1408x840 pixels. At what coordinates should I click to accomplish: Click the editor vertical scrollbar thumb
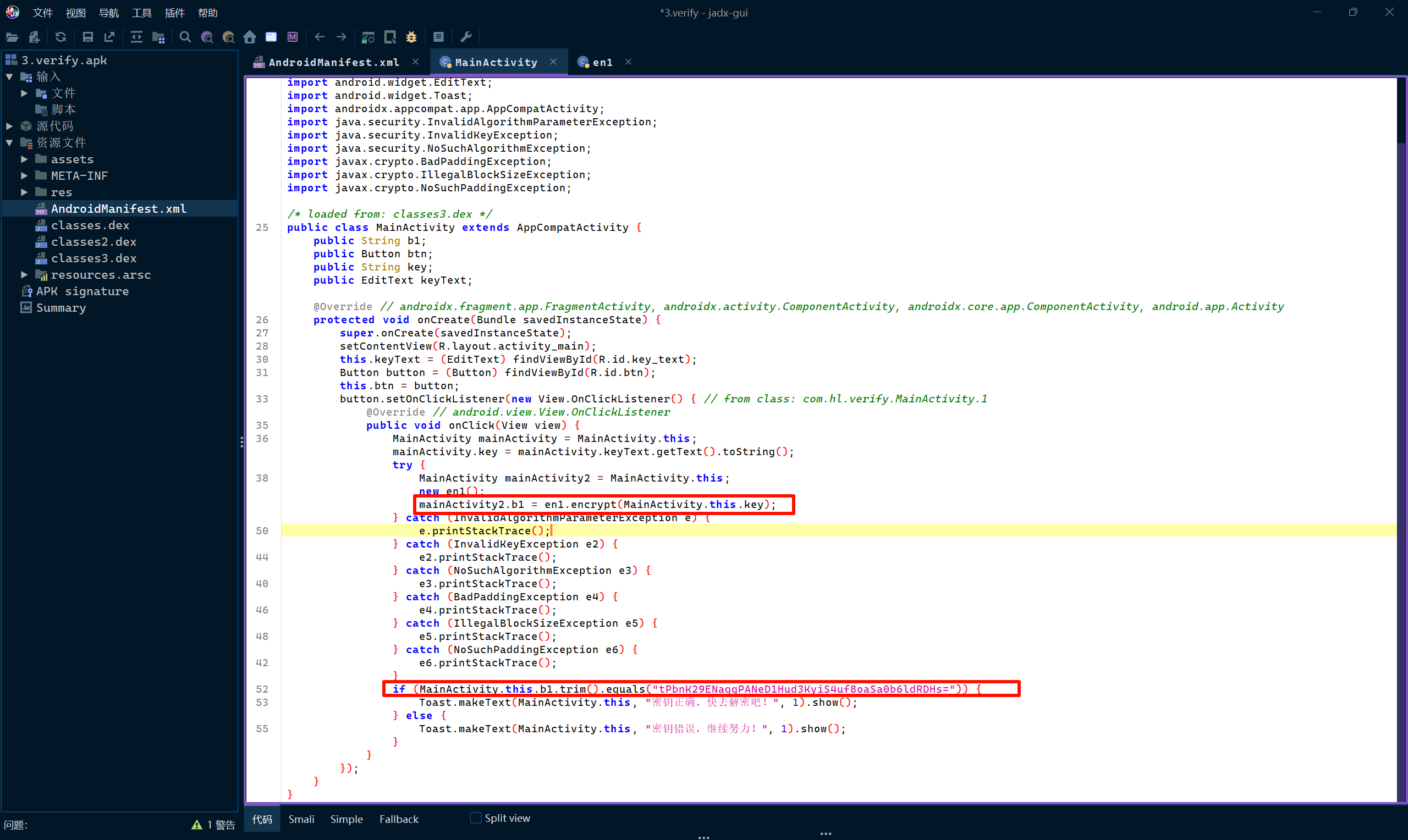[1402, 111]
